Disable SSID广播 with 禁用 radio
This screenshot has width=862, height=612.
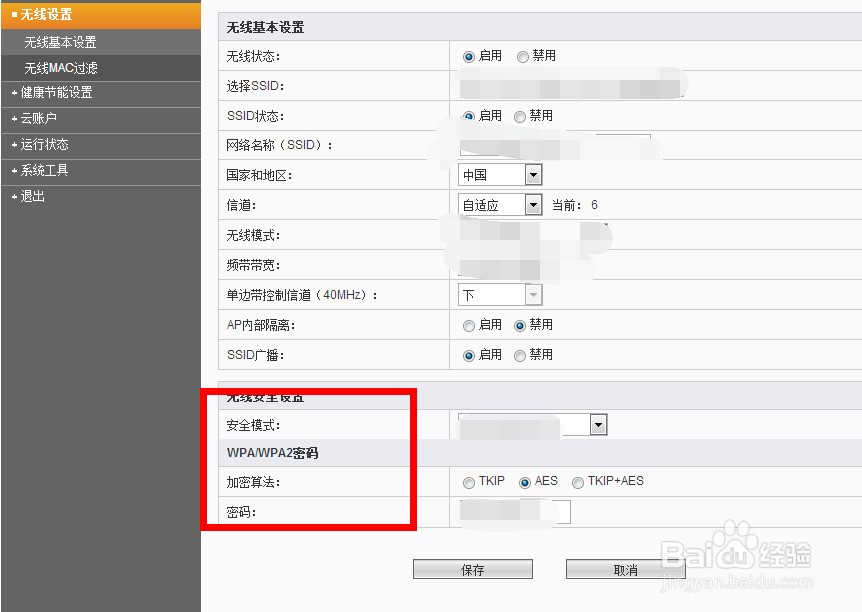click(520, 356)
